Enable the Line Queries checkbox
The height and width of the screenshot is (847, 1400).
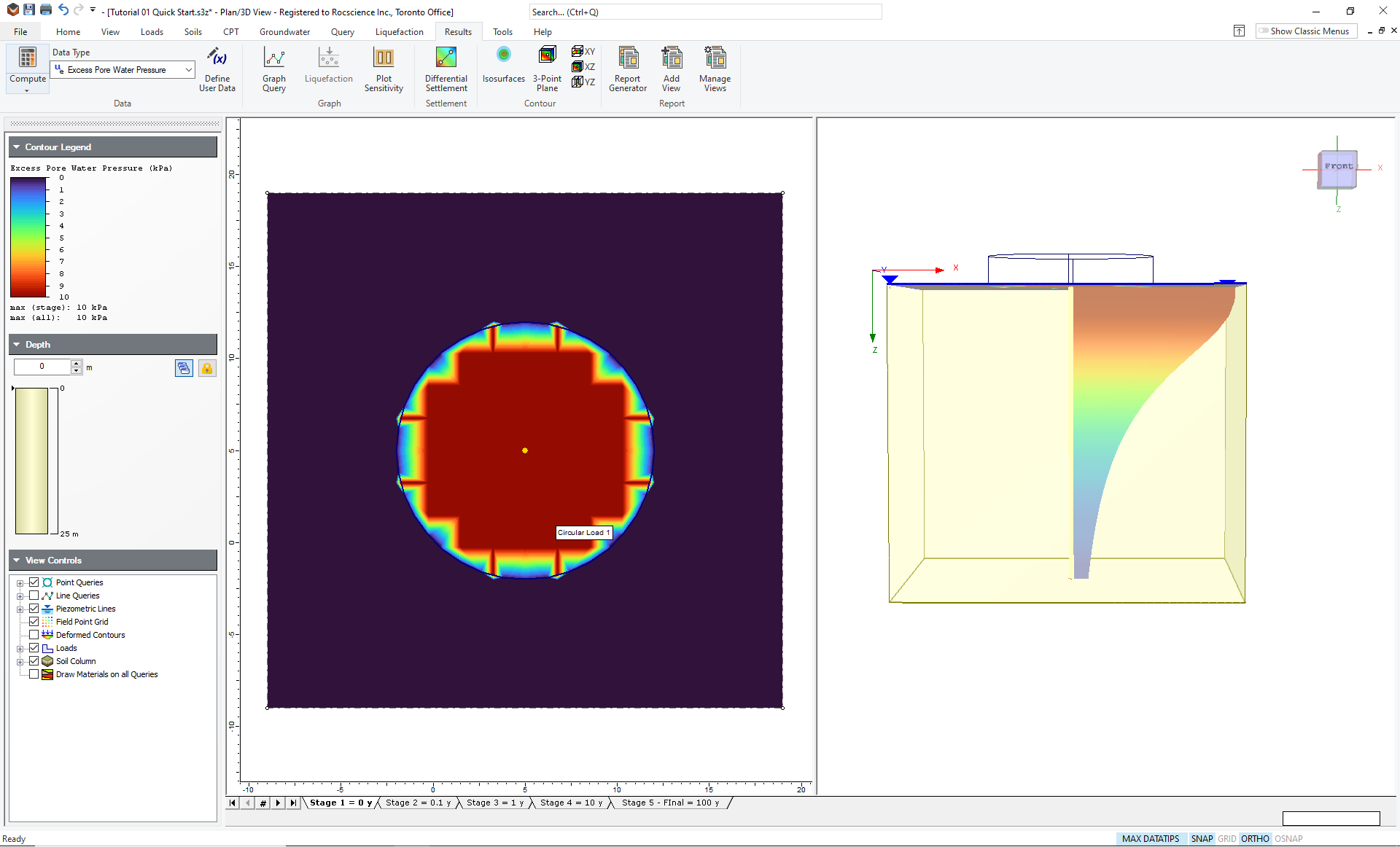click(34, 596)
